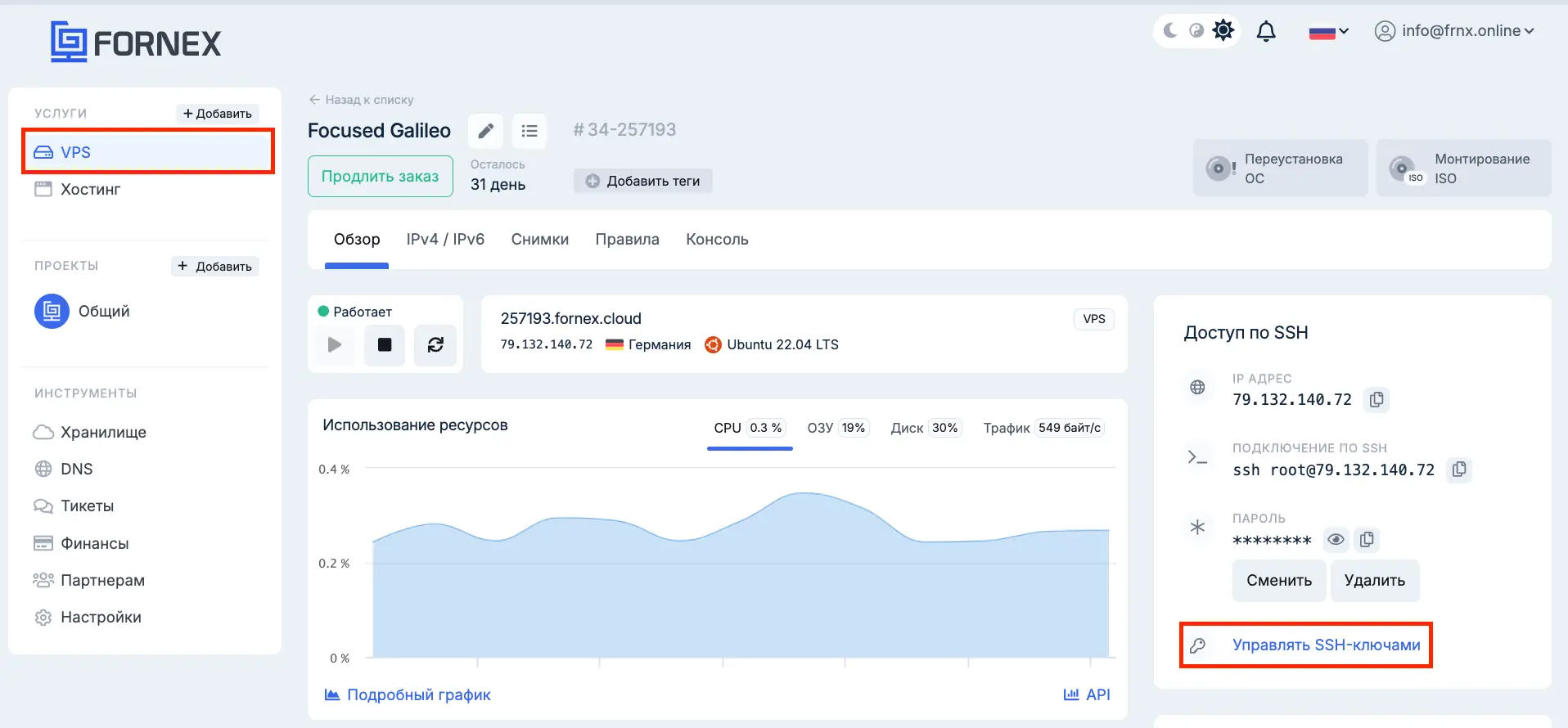Click Добавить теги

click(643, 181)
